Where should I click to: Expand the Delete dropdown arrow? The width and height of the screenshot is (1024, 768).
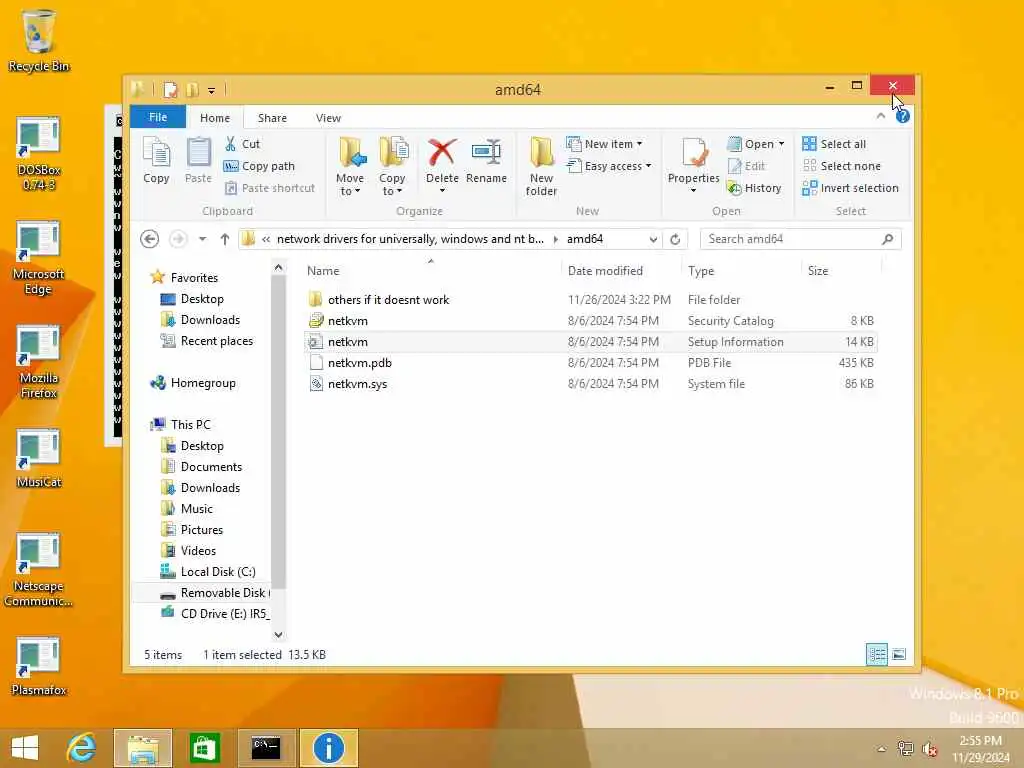point(442,190)
